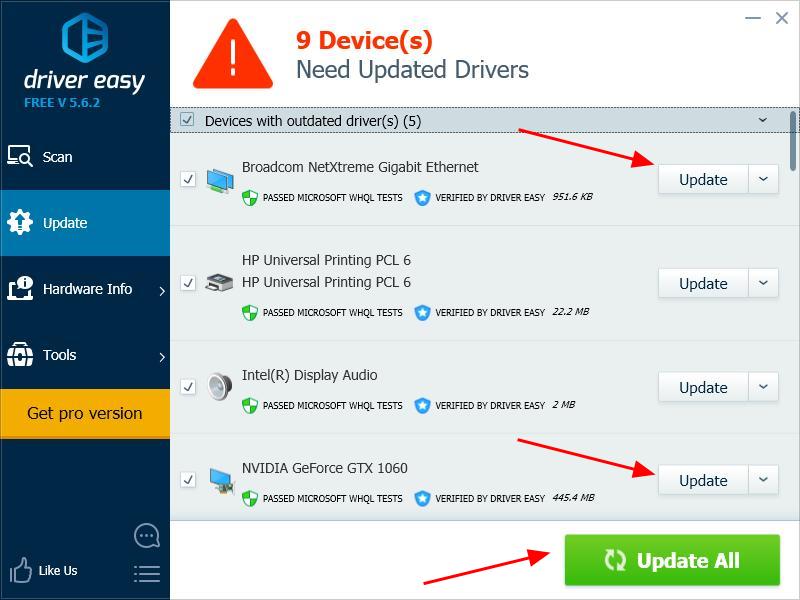Open the hamburger menu icon in sidebar
This screenshot has height=600, width=800.
click(x=147, y=573)
